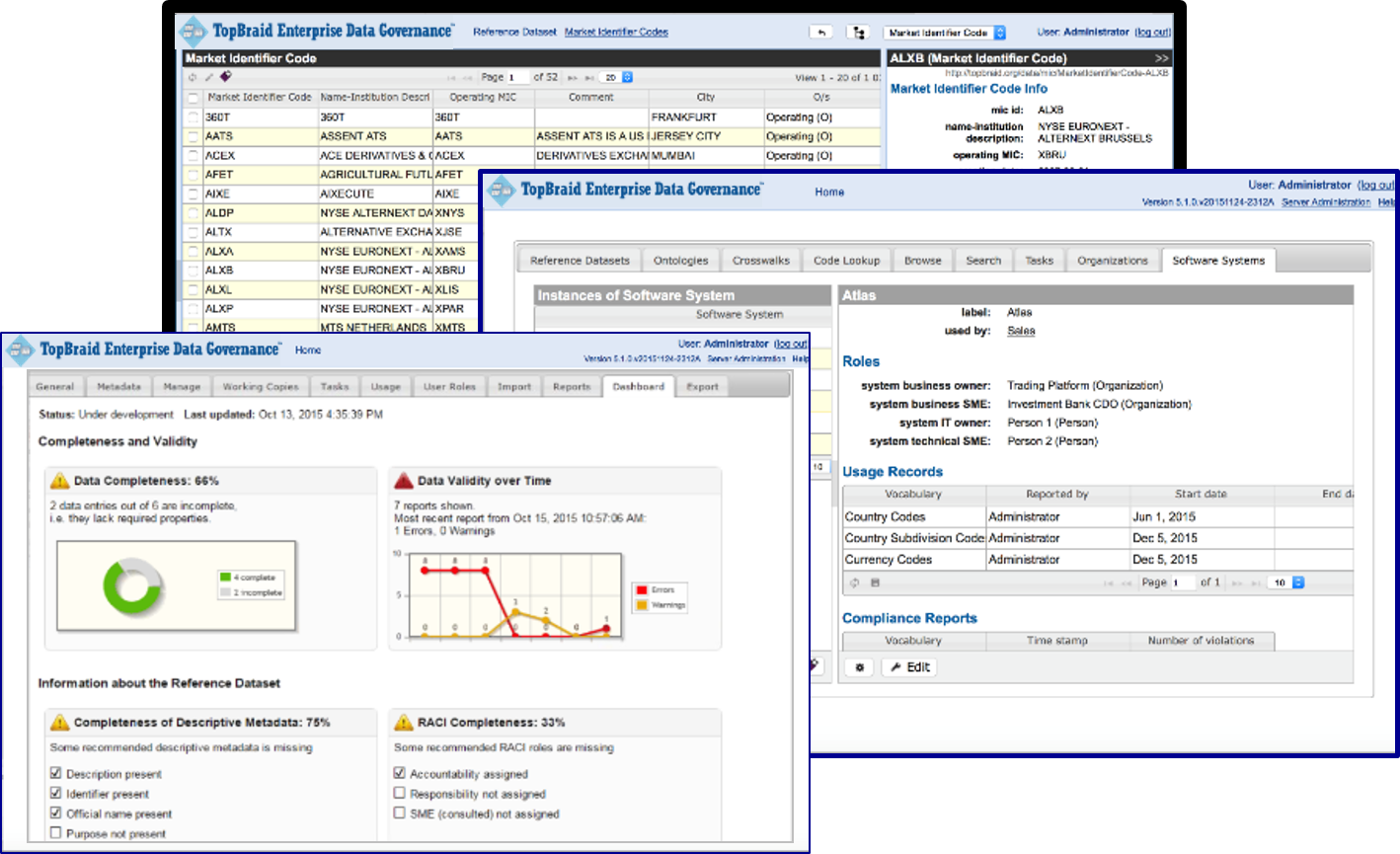Open Usage Records rows-per-page dropdown showing 10

click(x=1287, y=582)
